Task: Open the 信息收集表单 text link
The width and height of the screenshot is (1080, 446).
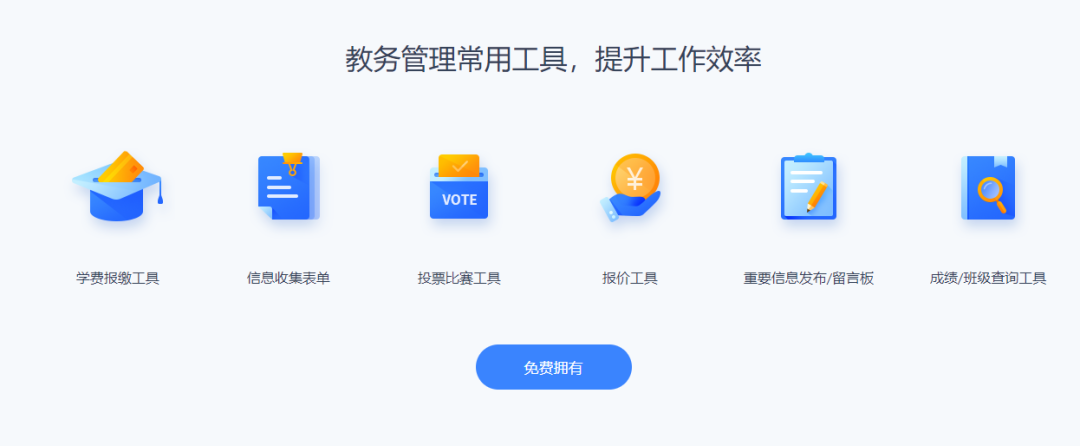Action: 289,279
